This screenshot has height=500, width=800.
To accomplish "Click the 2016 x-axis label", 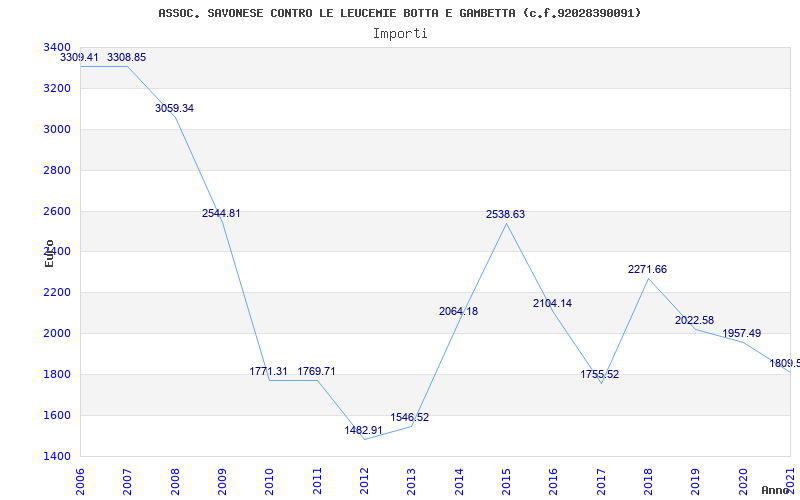I will 554,482.
